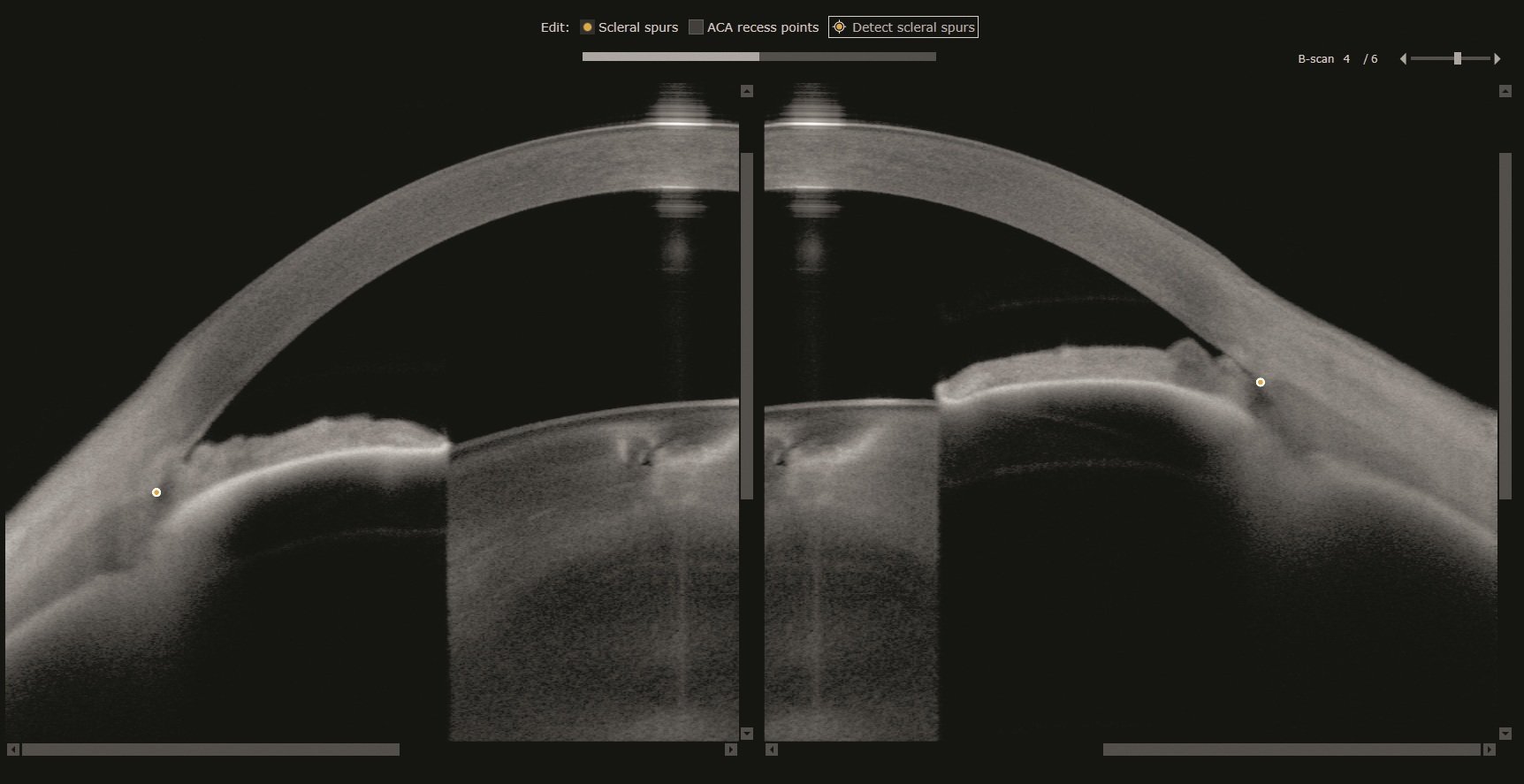Click up arrow of right image vertical scrollbar
The image size is (1524, 784).
[x=1505, y=91]
